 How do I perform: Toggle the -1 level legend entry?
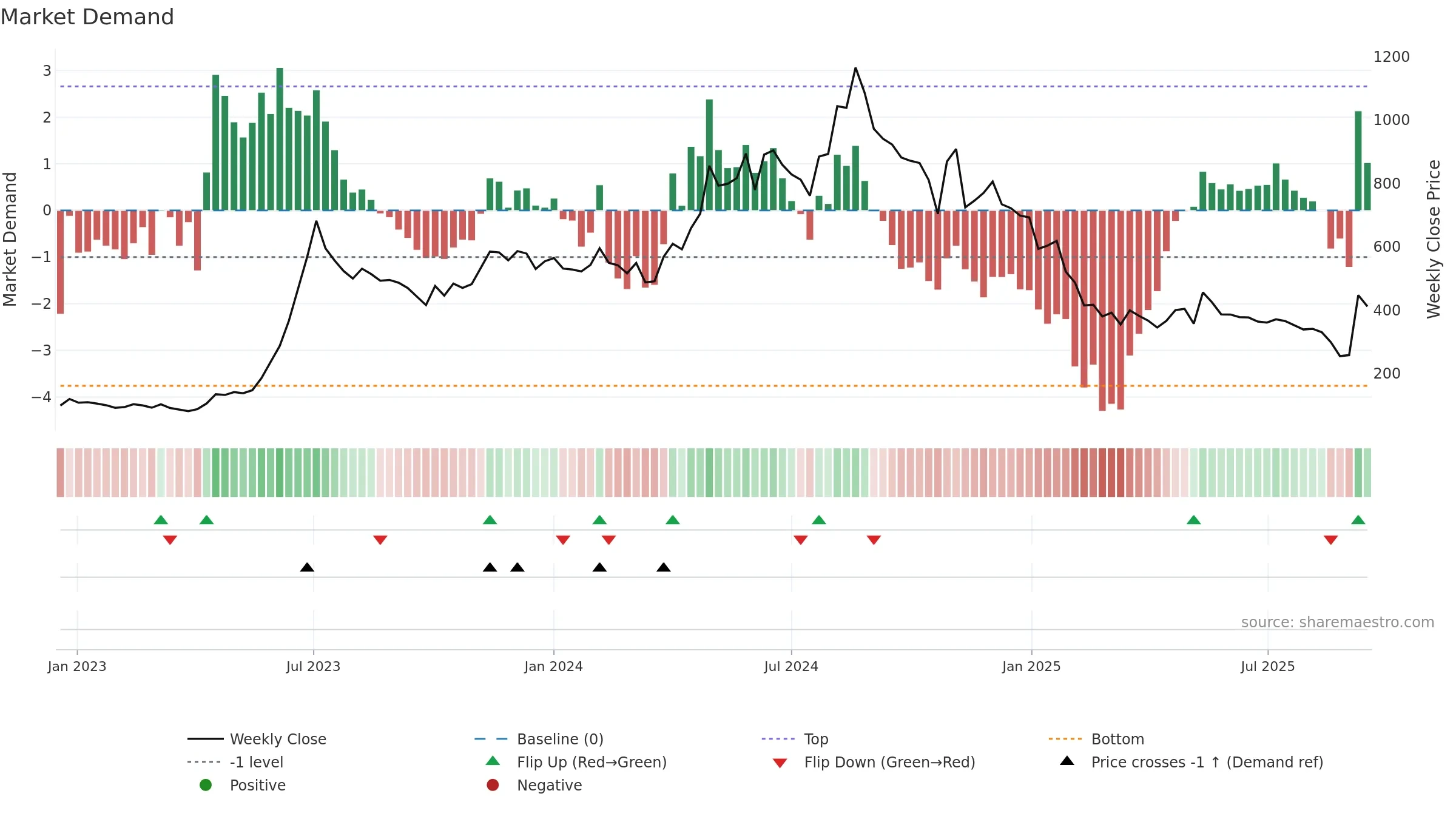[235, 762]
